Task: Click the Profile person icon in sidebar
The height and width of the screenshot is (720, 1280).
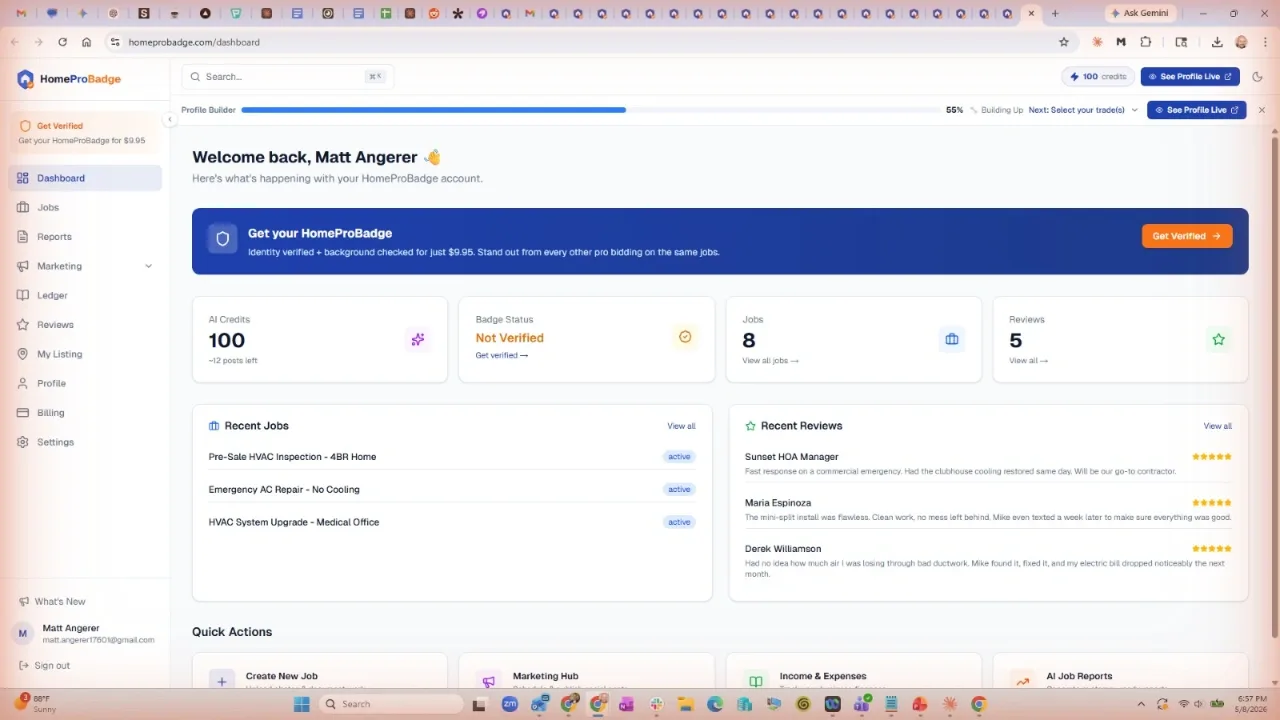Action: (23, 383)
